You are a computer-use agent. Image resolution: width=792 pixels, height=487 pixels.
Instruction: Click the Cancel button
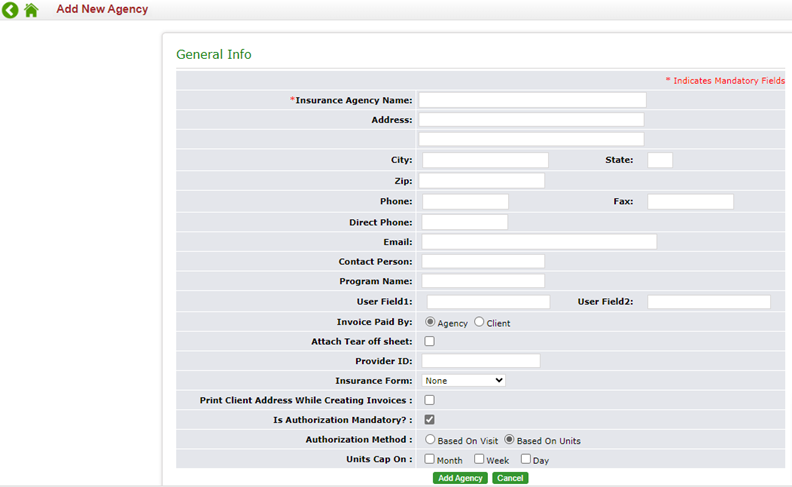pyautogui.click(x=510, y=478)
